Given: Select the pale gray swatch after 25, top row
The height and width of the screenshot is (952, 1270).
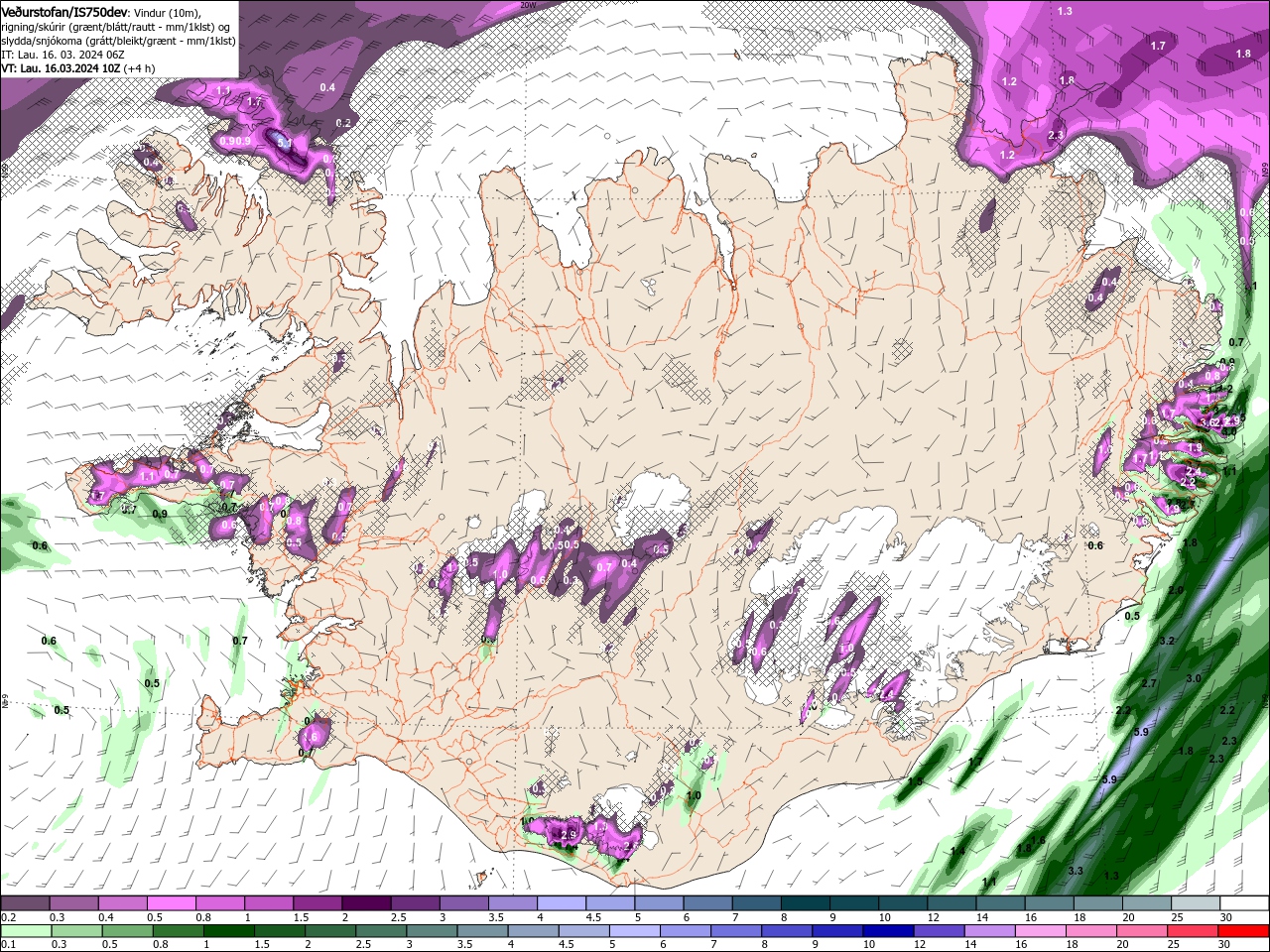Looking at the screenshot, I should [x=1197, y=903].
